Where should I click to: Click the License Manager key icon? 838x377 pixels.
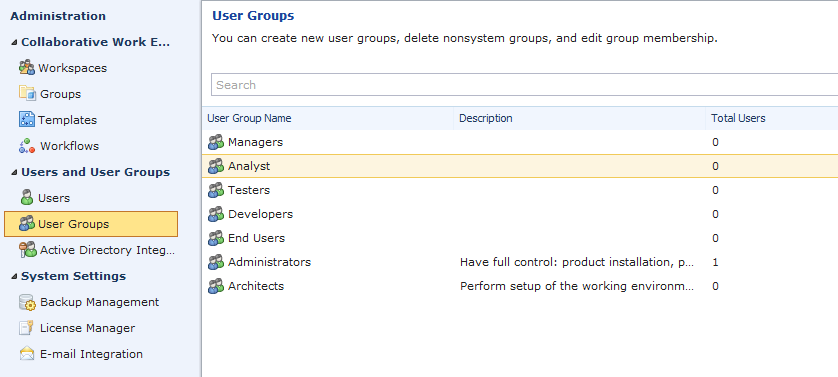pyautogui.click(x=27, y=328)
